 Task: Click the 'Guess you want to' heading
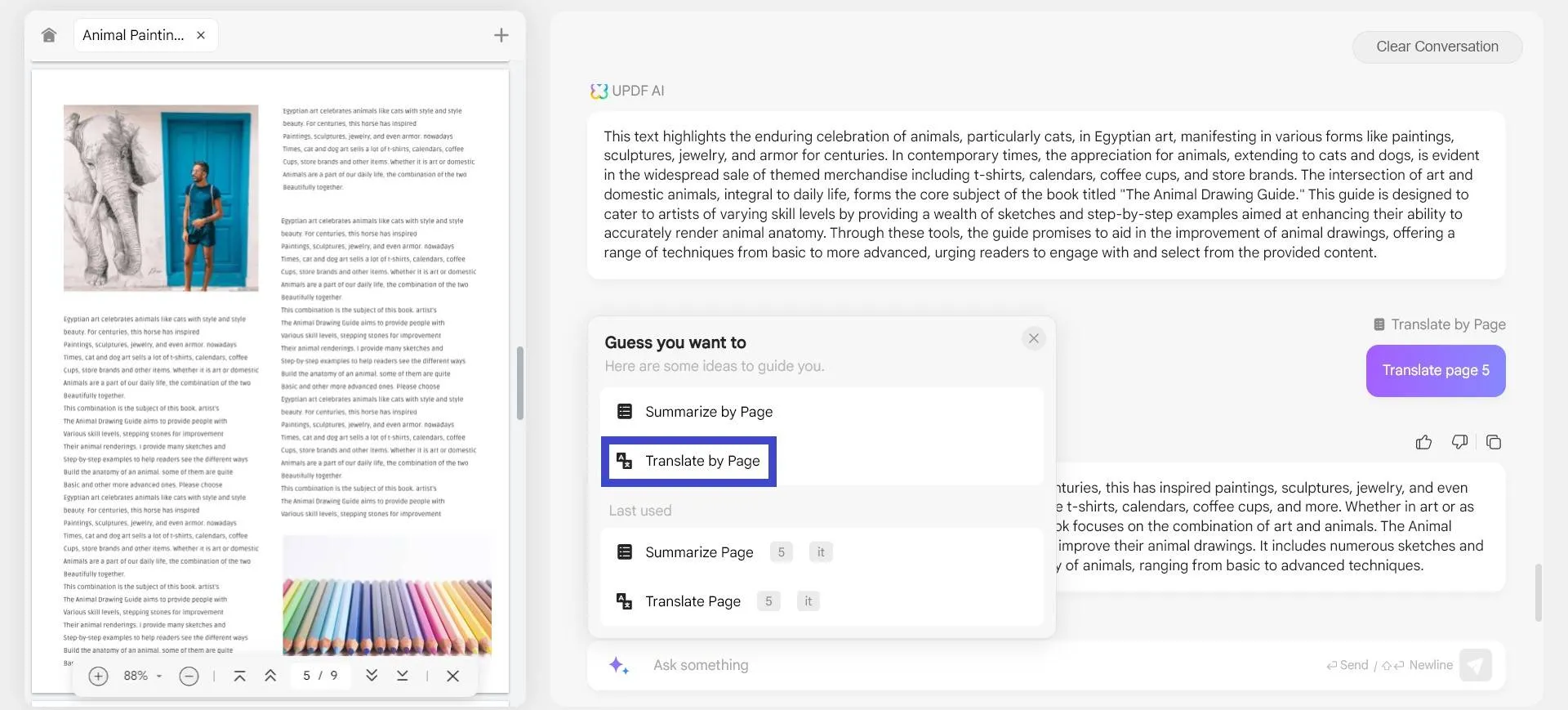pos(675,342)
